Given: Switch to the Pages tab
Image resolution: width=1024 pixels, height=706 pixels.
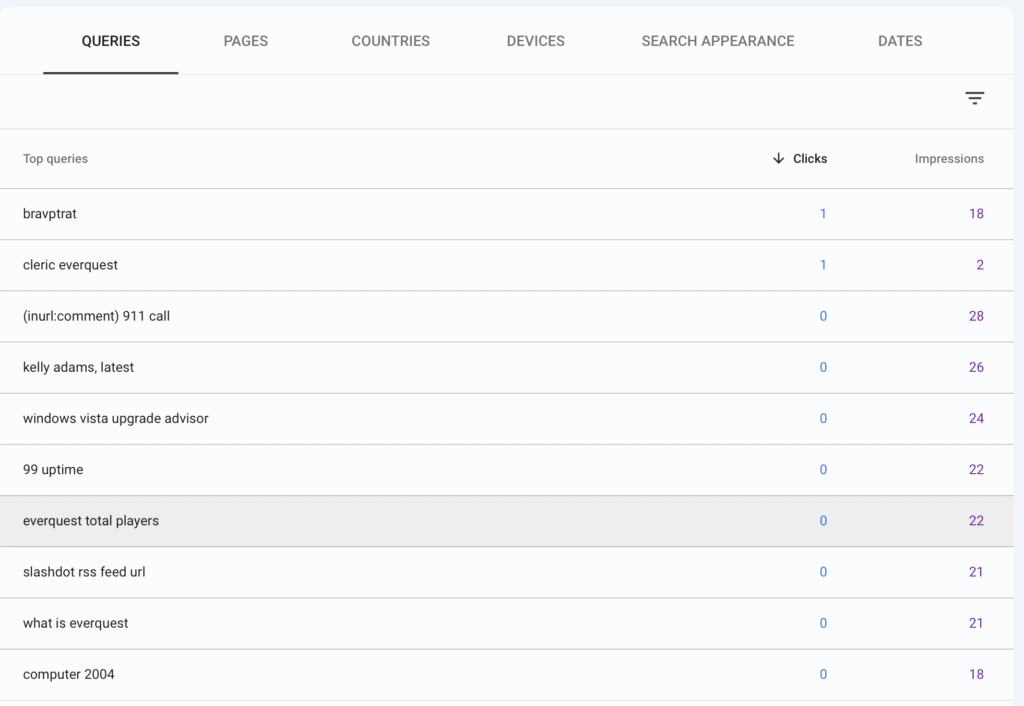Looking at the screenshot, I should coord(245,41).
